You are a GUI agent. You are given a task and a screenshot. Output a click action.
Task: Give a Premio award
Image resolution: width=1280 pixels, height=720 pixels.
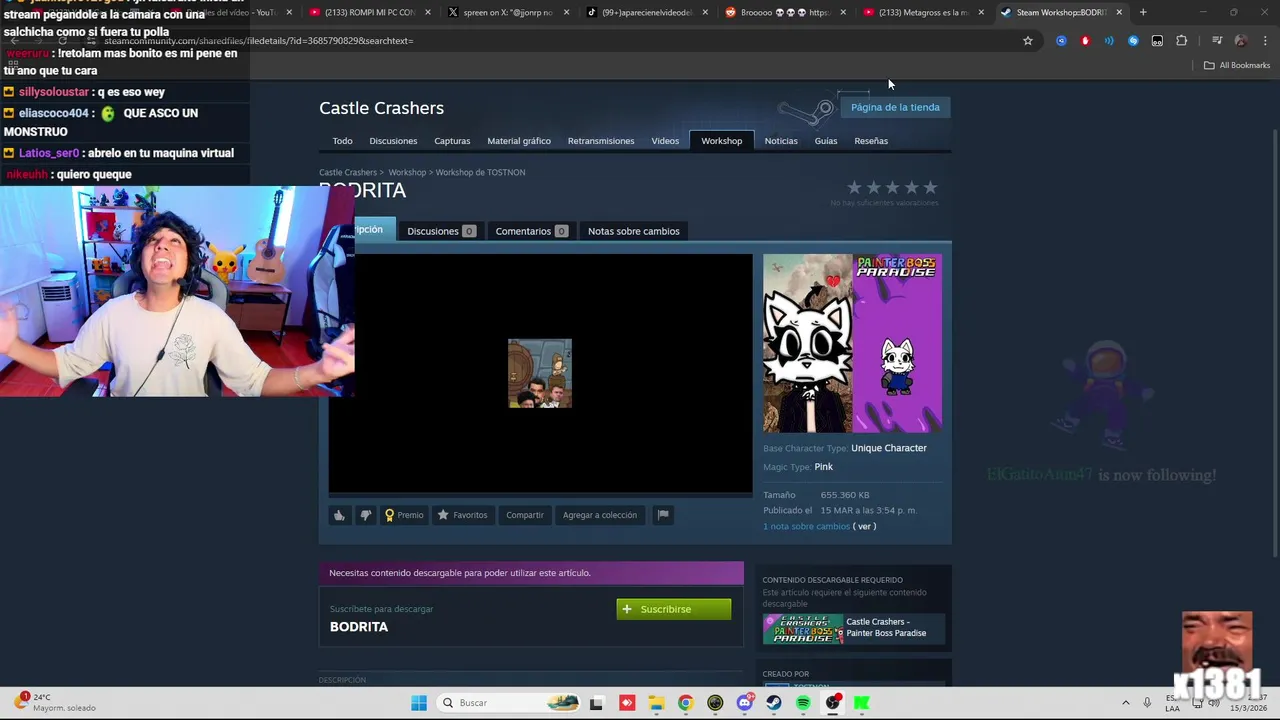404,515
